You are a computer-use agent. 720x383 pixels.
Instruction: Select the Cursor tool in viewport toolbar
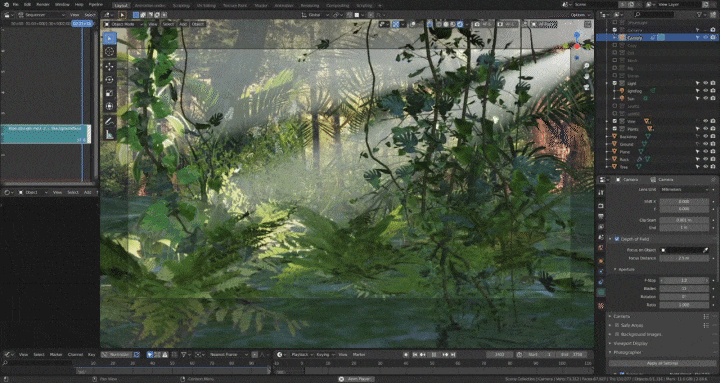pyautogui.click(x=110, y=52)
